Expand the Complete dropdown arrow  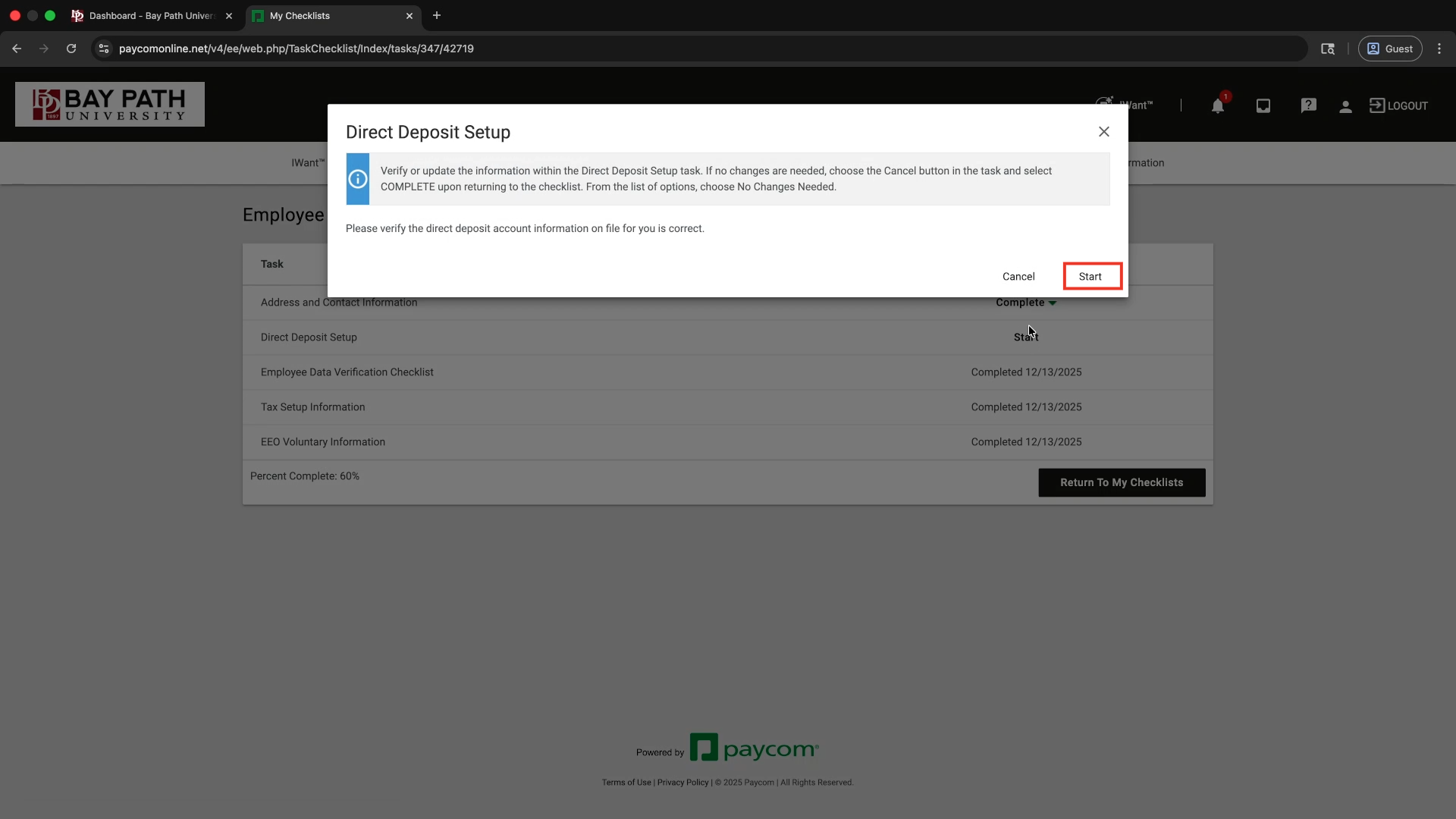pyautogui.click(x=1053, y=303)
